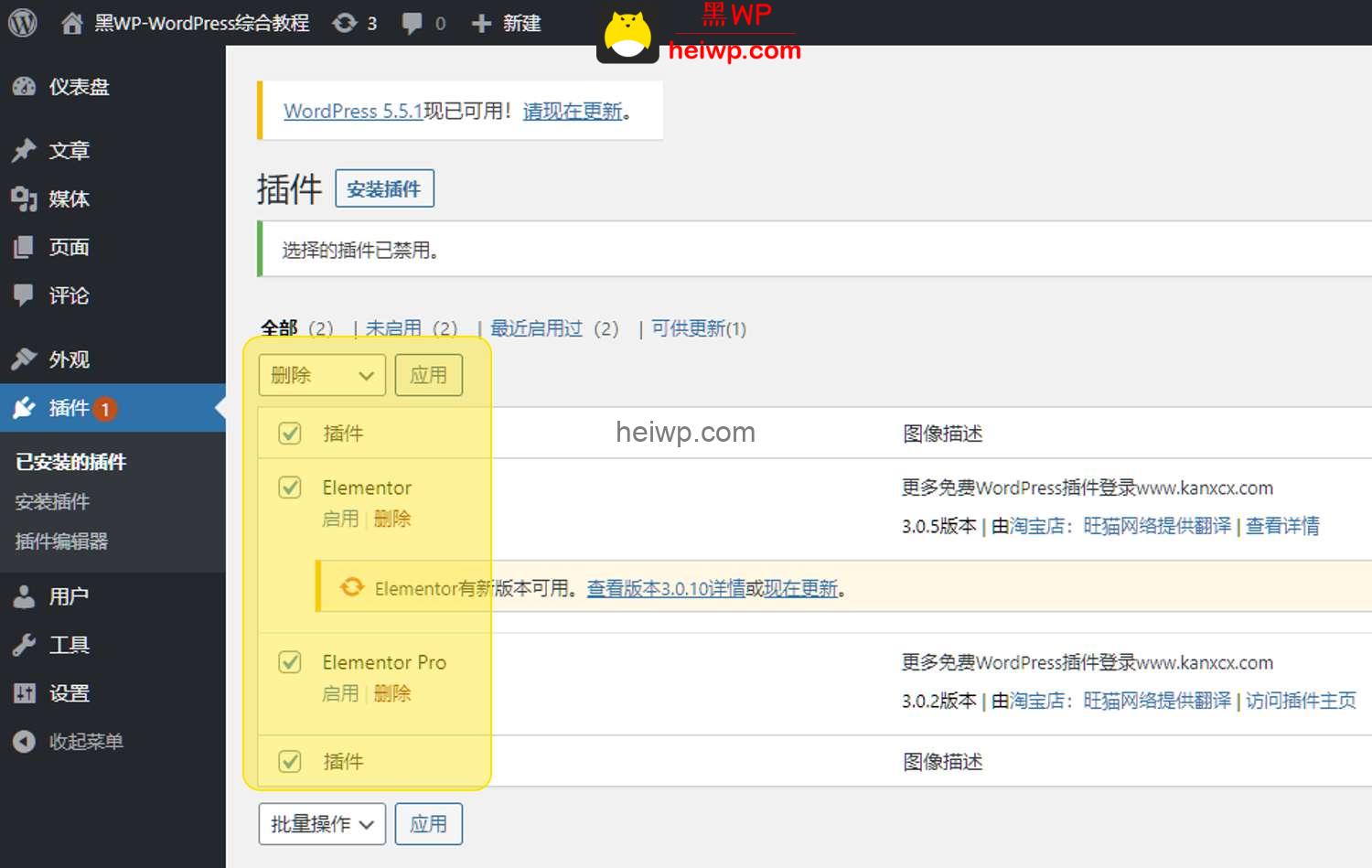Click the 安装插件 button beside page title
Screen dimensions: 1372x868
pyautogui.click(x=384, y=188)
